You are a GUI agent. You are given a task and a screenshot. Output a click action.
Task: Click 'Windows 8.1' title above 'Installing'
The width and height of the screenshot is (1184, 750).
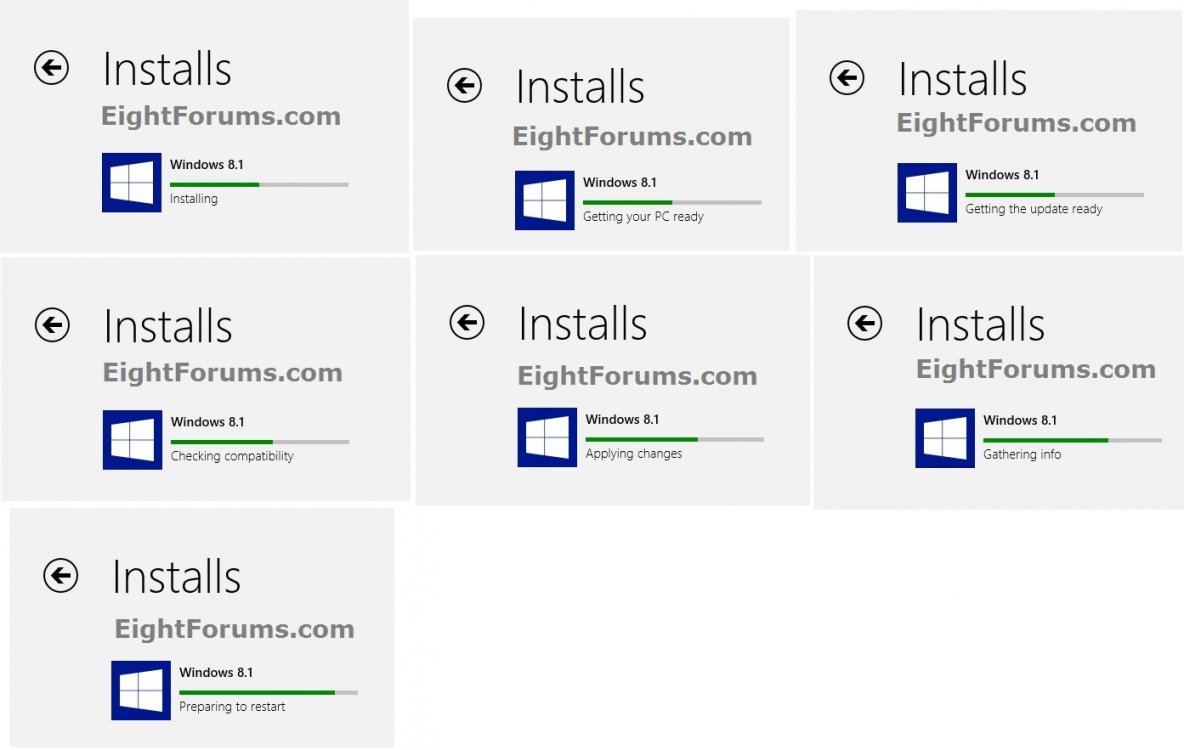point(206,165)
